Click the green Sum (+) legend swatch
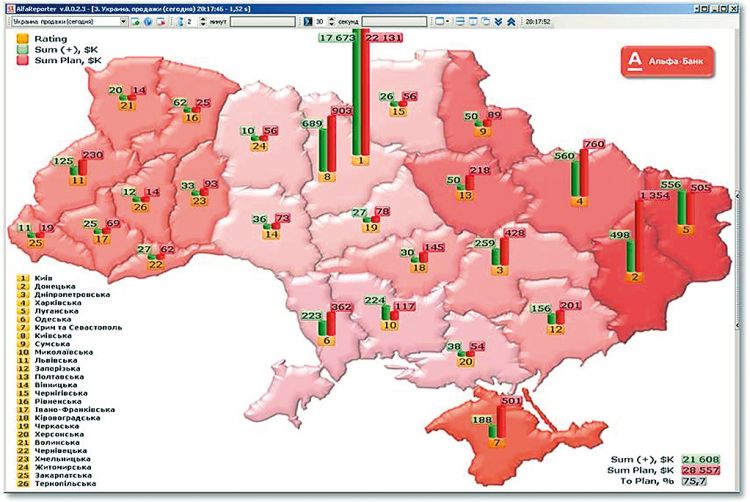750x502 pixels. (22, 48)
